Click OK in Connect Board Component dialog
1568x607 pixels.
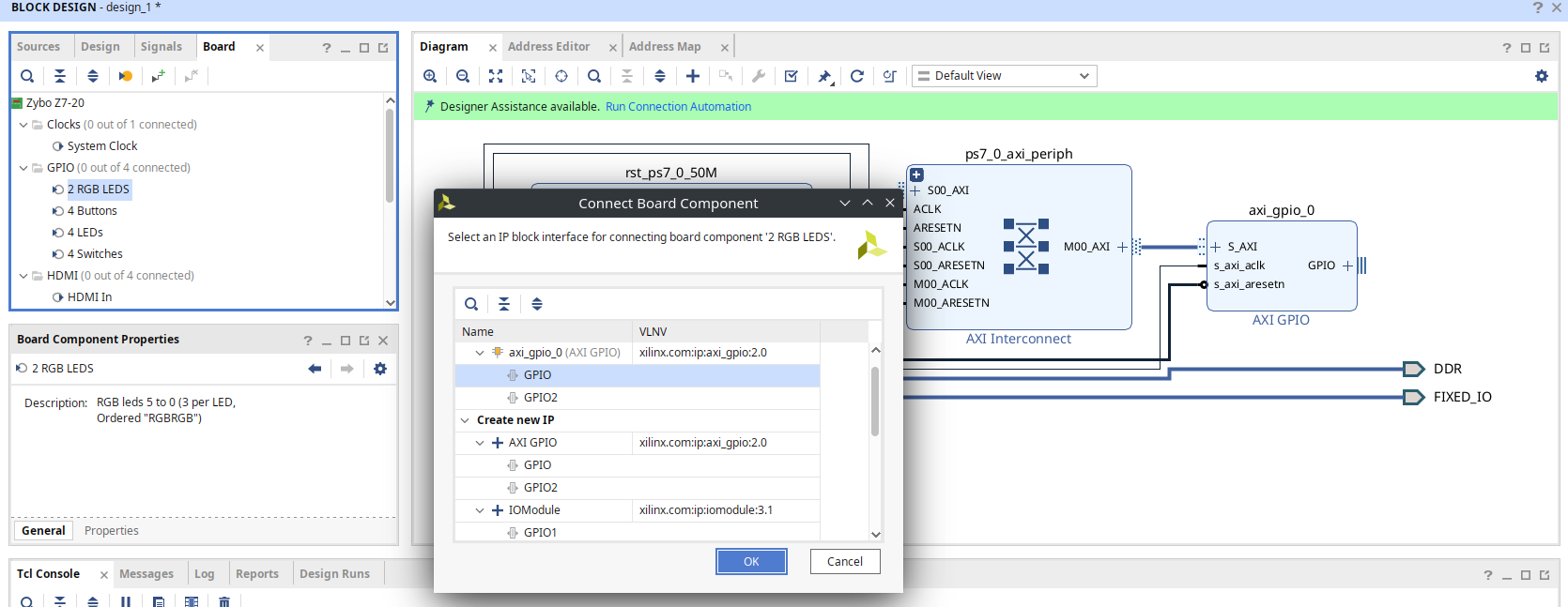751,561
